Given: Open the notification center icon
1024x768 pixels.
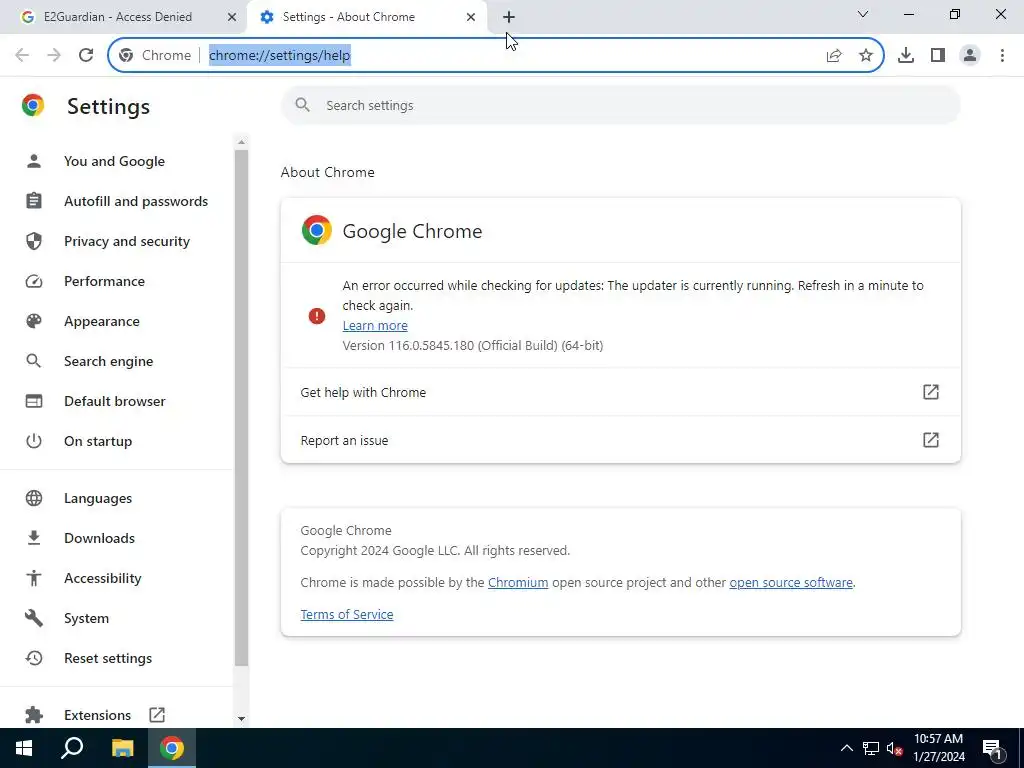Looking at the screenshot, I should 992,748.
